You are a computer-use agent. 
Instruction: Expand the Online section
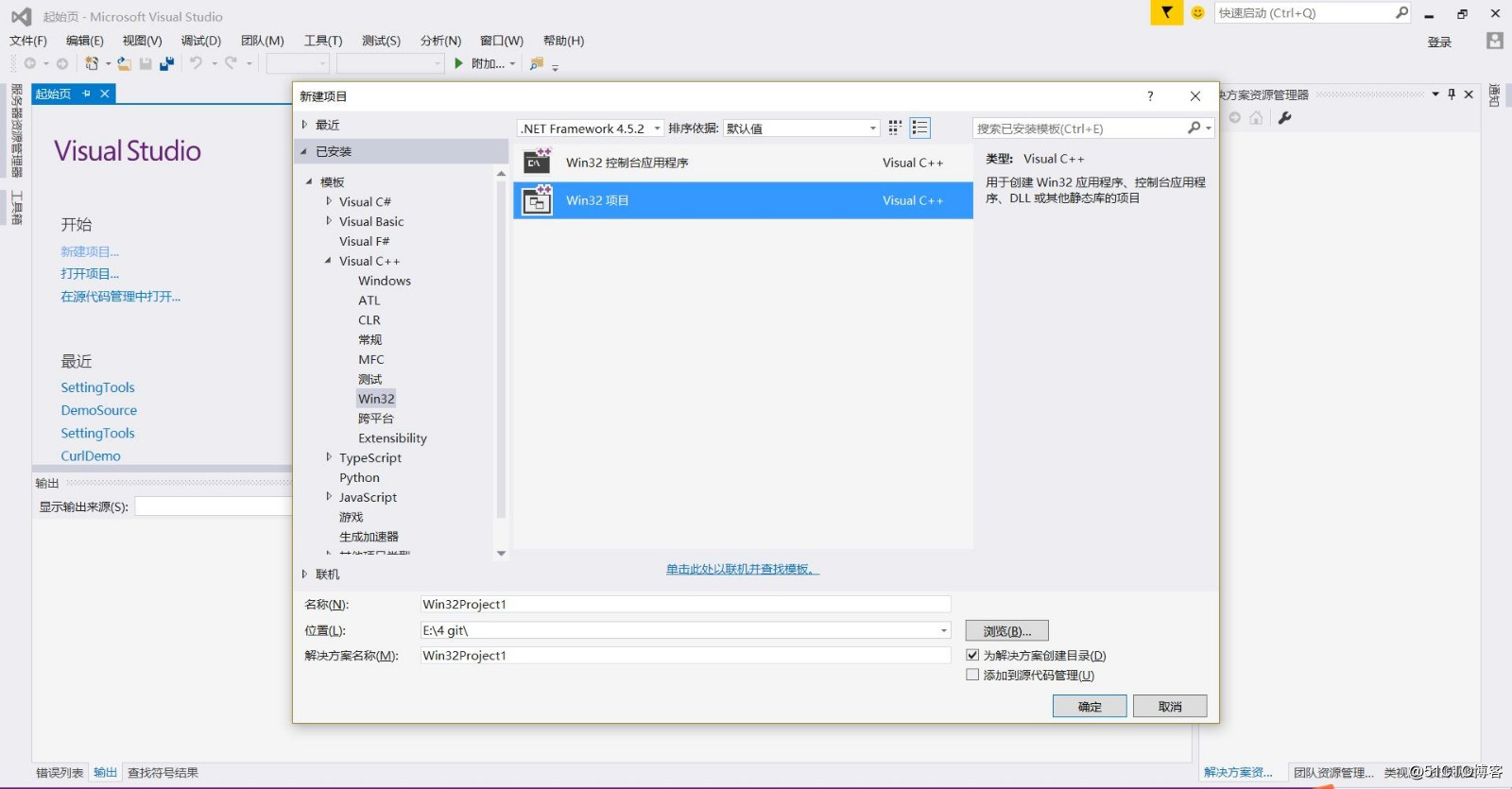click(304, 574)
